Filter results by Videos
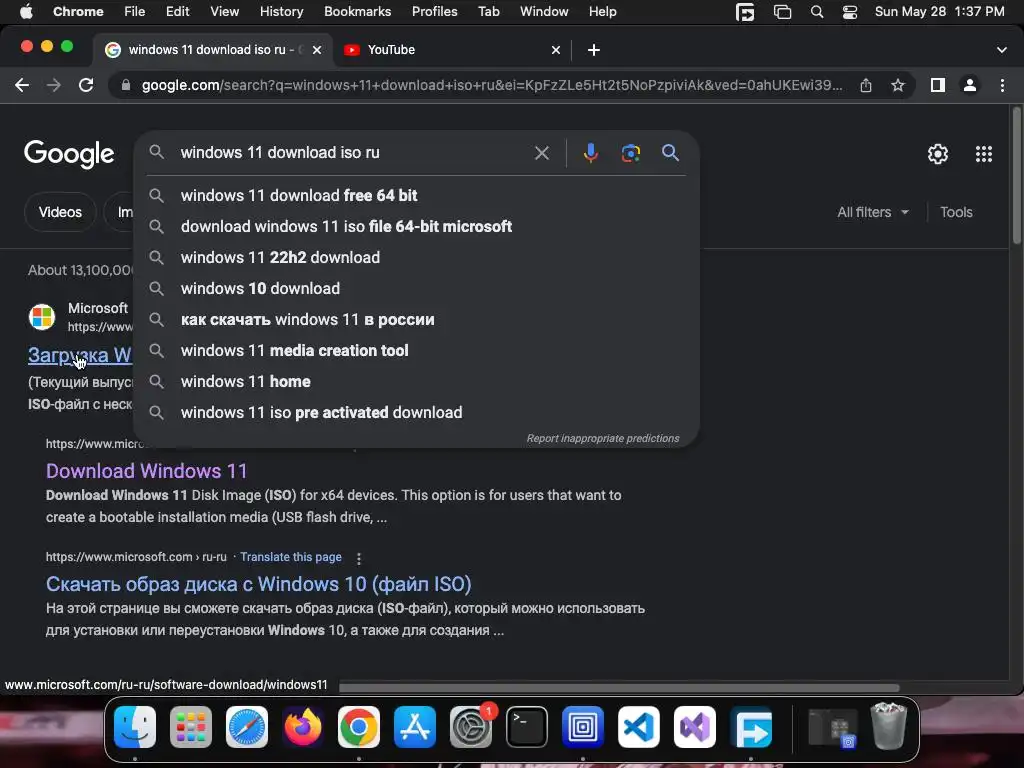 point(60,212)
